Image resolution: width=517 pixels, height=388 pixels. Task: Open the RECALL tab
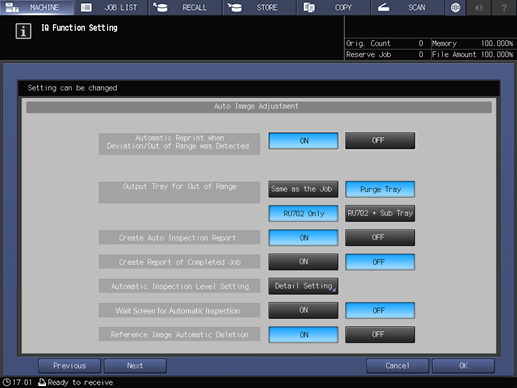[x=185, y=7]
